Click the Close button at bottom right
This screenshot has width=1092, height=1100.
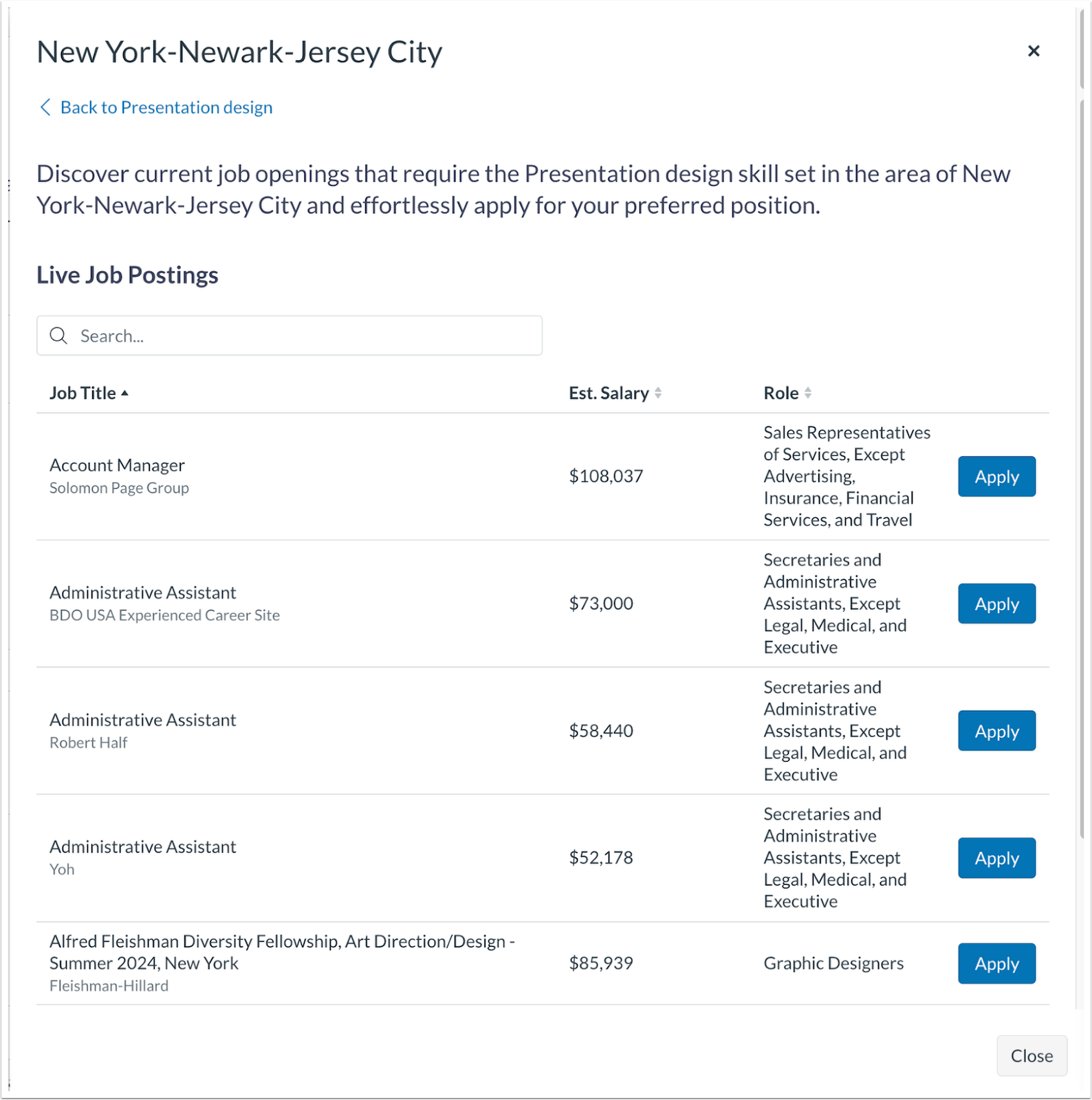[1031, 1055]
